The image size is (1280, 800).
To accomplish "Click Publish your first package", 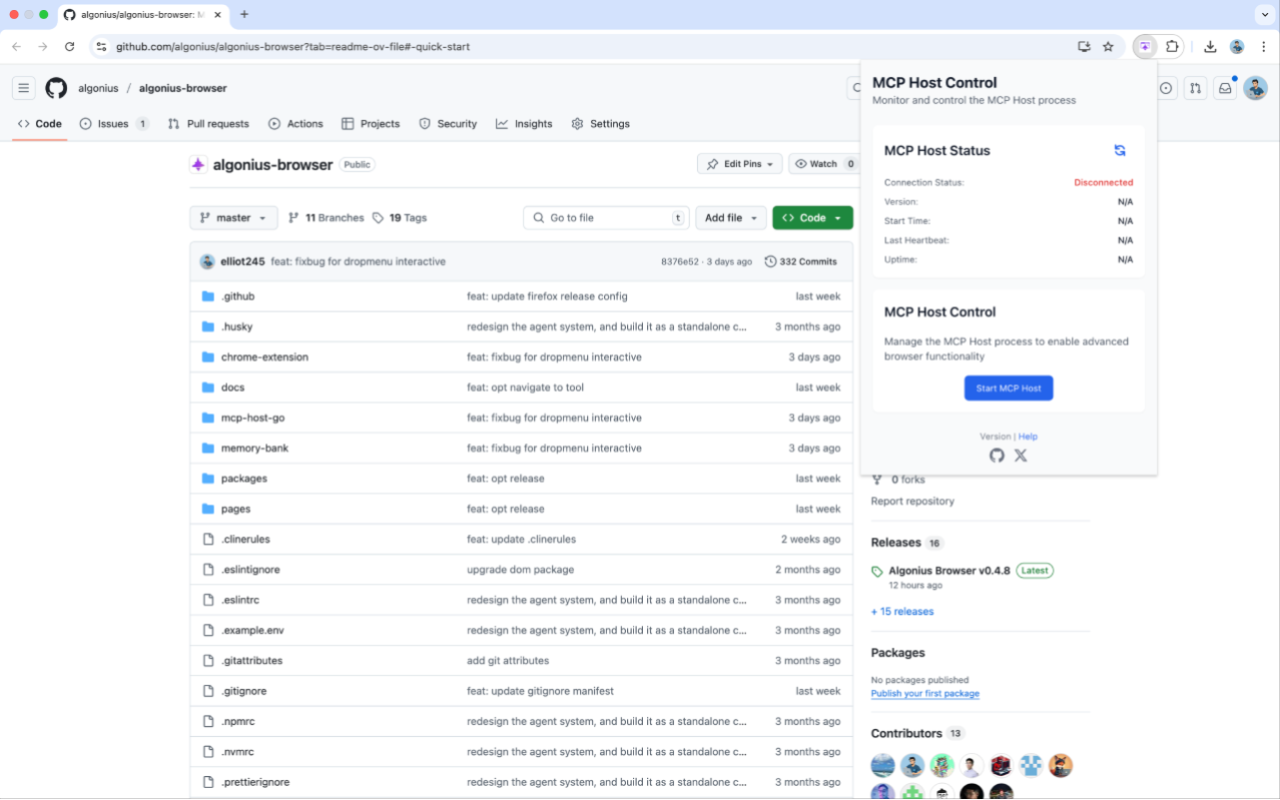I will click(x=925, y=694).
